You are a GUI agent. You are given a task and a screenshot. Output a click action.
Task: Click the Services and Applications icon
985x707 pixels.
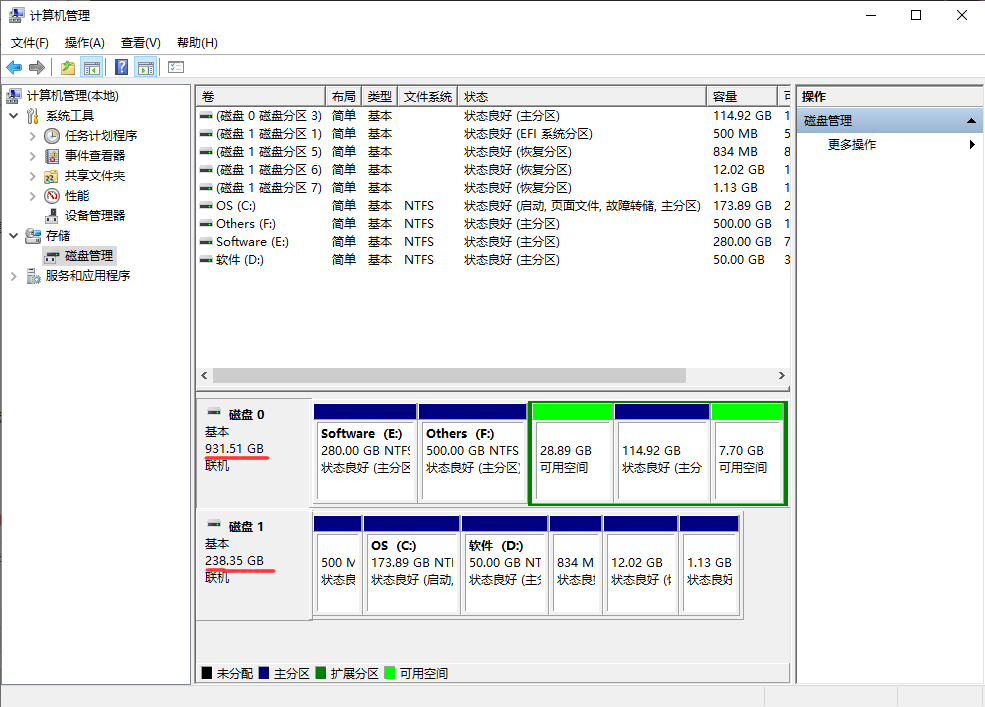33,276
